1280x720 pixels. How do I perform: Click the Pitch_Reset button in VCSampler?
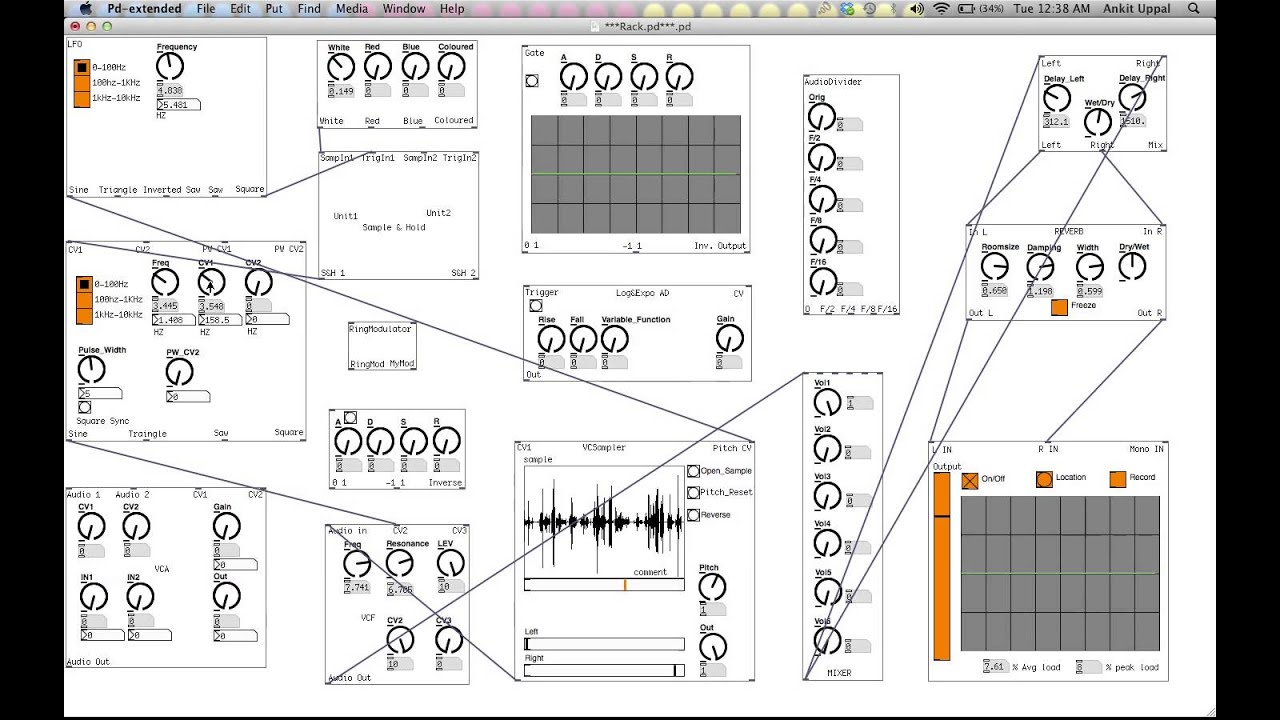pyautogui.click(x=693, y=493)
